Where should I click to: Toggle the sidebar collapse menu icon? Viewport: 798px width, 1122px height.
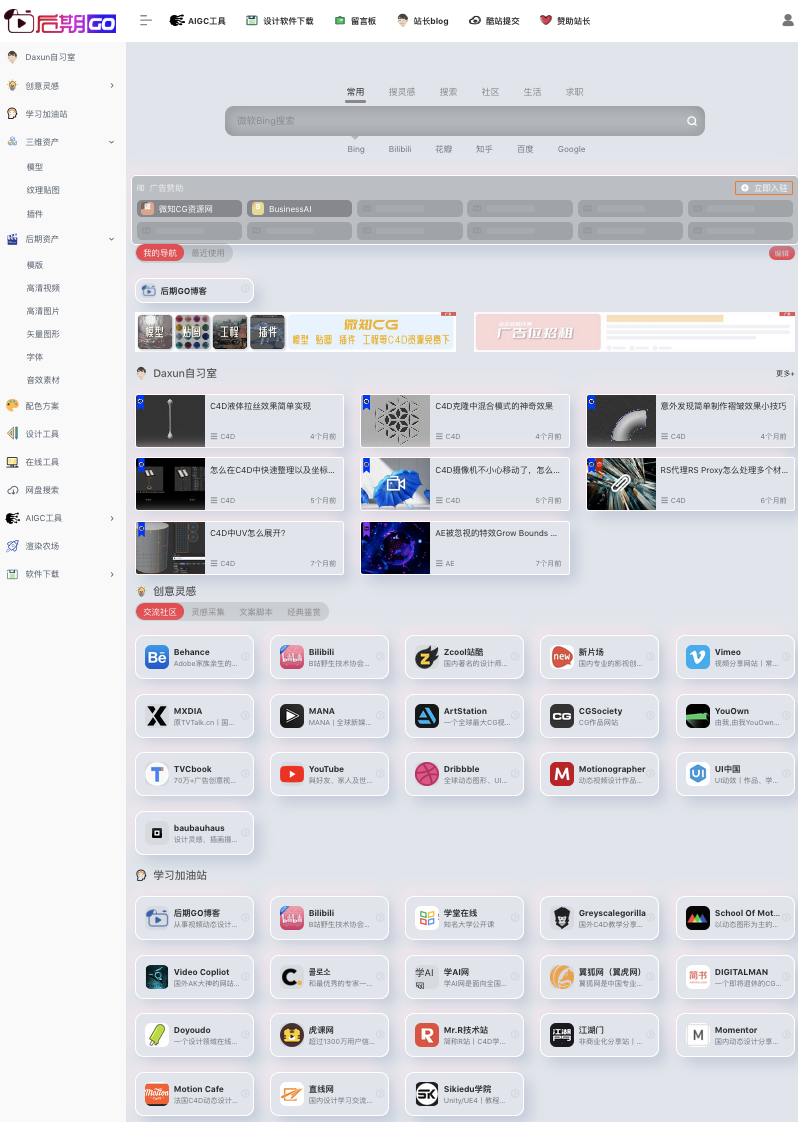(146, 21)
